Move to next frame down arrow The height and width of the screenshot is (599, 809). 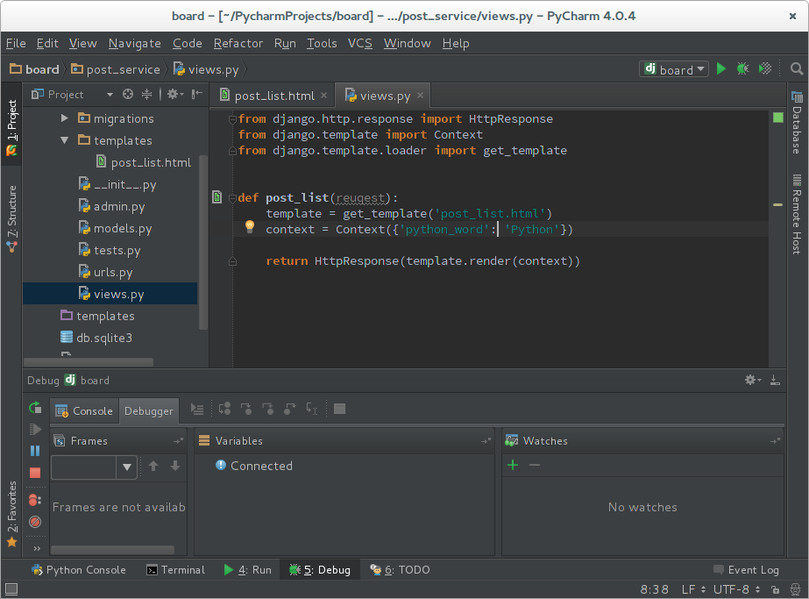(x=175, y=466)
